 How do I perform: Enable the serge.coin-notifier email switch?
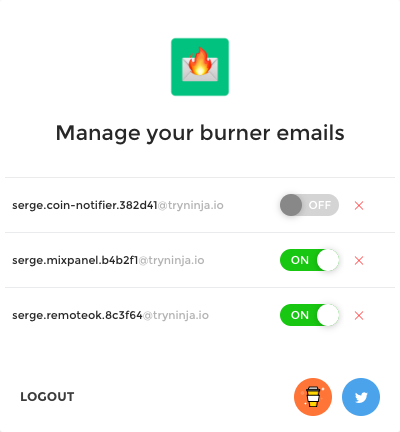pos(309,205)
